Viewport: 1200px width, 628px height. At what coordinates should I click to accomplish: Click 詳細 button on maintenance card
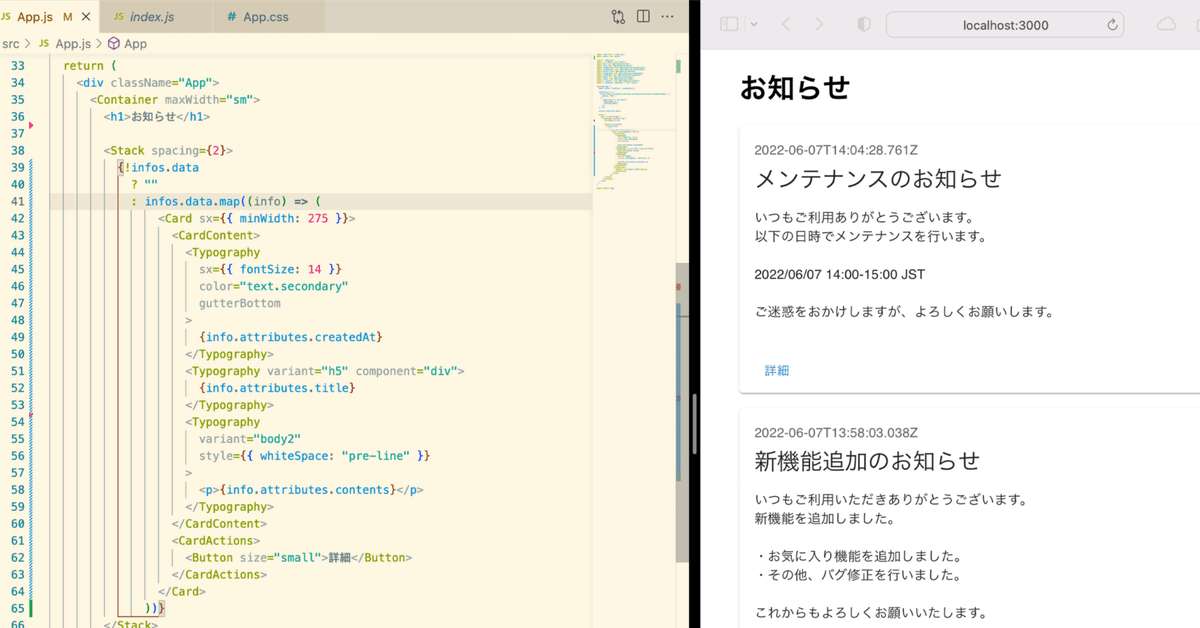777,370
